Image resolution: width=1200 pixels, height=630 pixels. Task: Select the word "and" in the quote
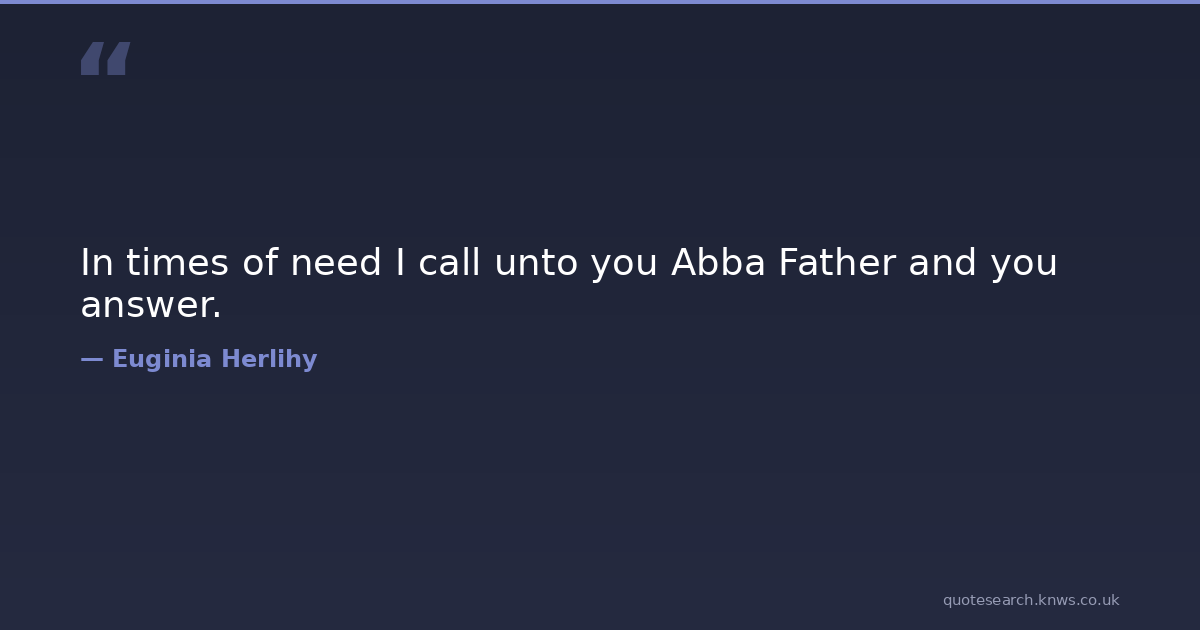pyautogui.click(x=943, y=263)
